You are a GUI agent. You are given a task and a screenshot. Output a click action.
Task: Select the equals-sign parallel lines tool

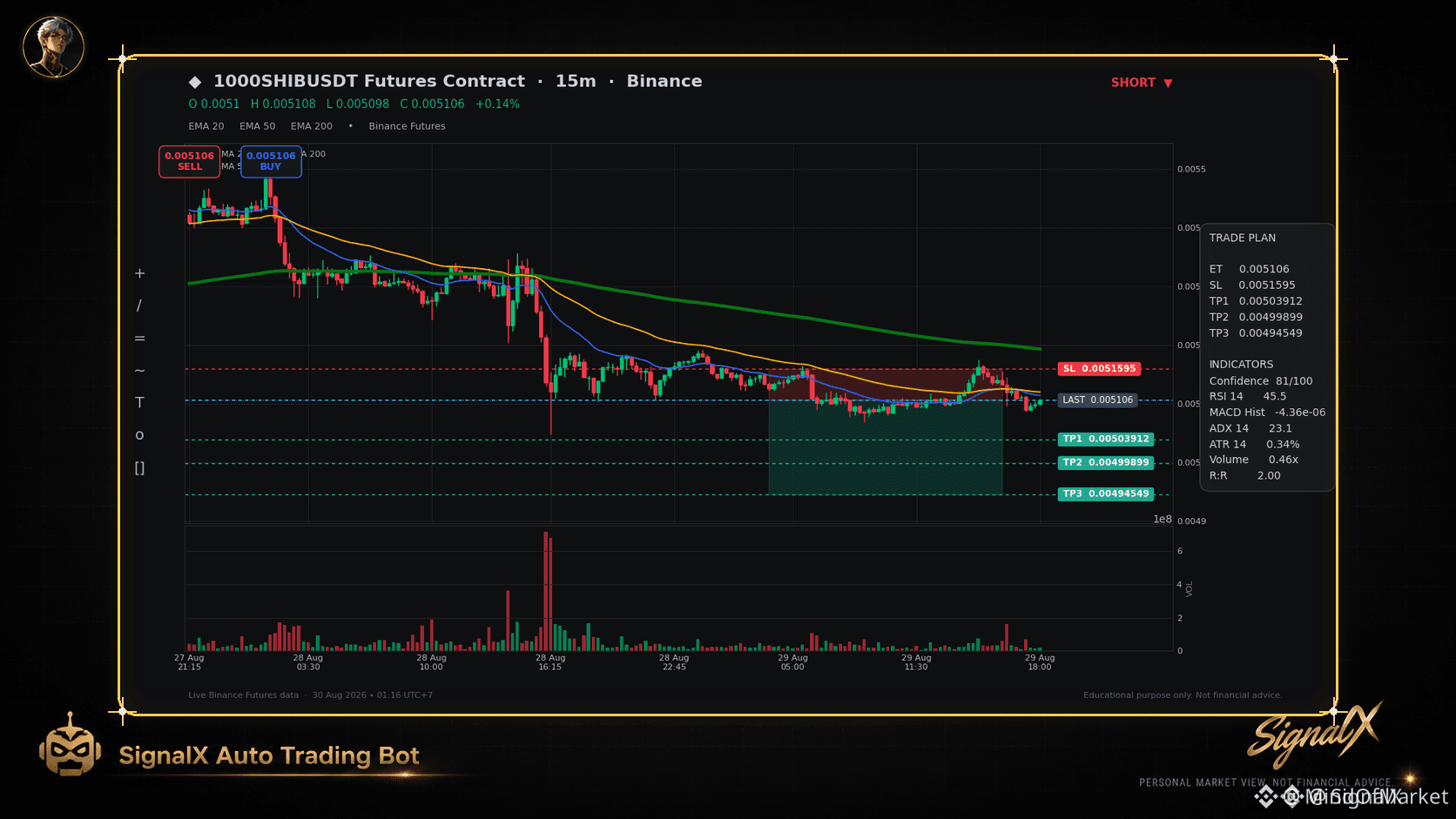click(139, 339)
